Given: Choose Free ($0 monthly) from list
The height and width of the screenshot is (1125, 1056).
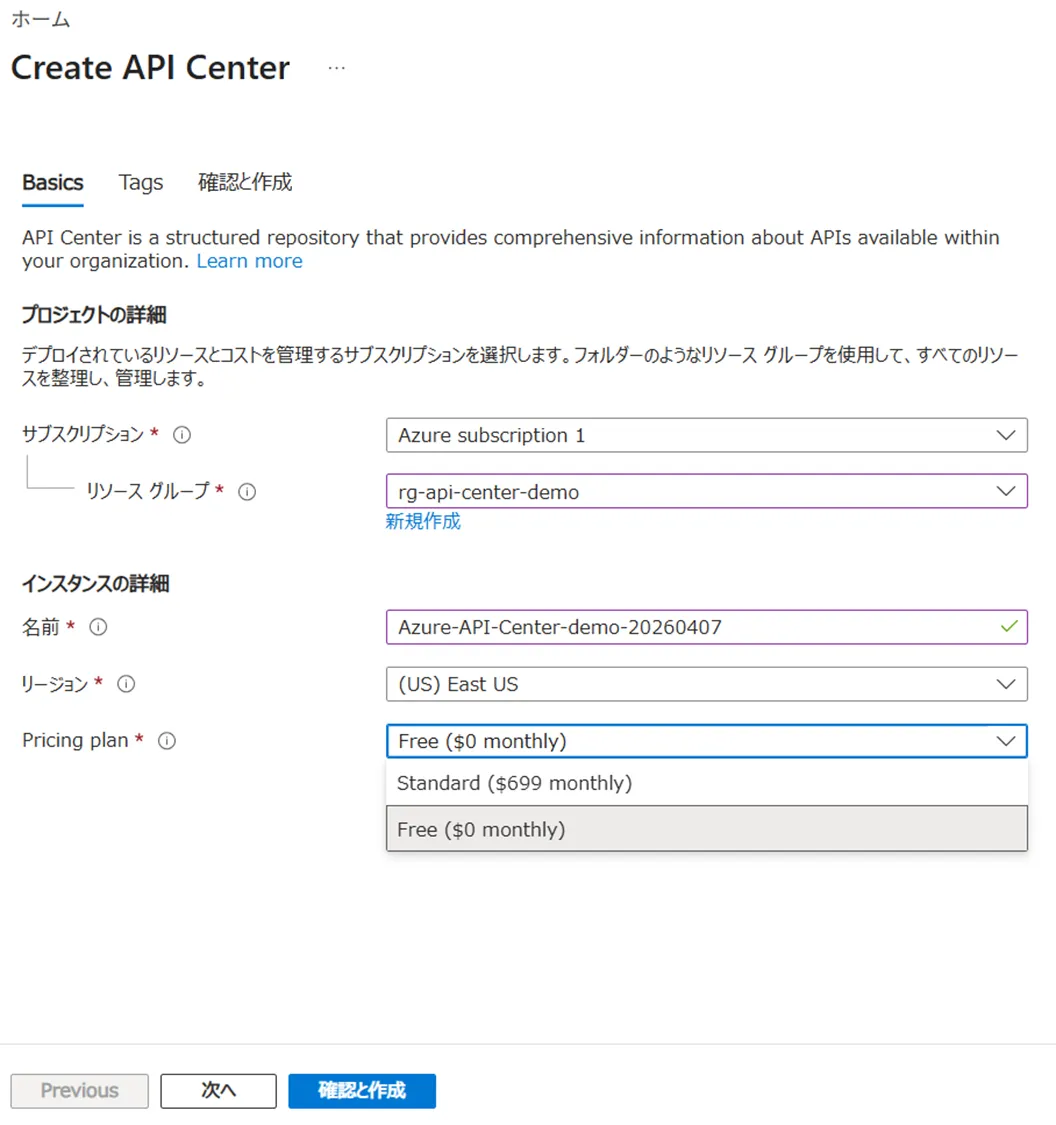Looking at the screenshot, I should point(481,829).
